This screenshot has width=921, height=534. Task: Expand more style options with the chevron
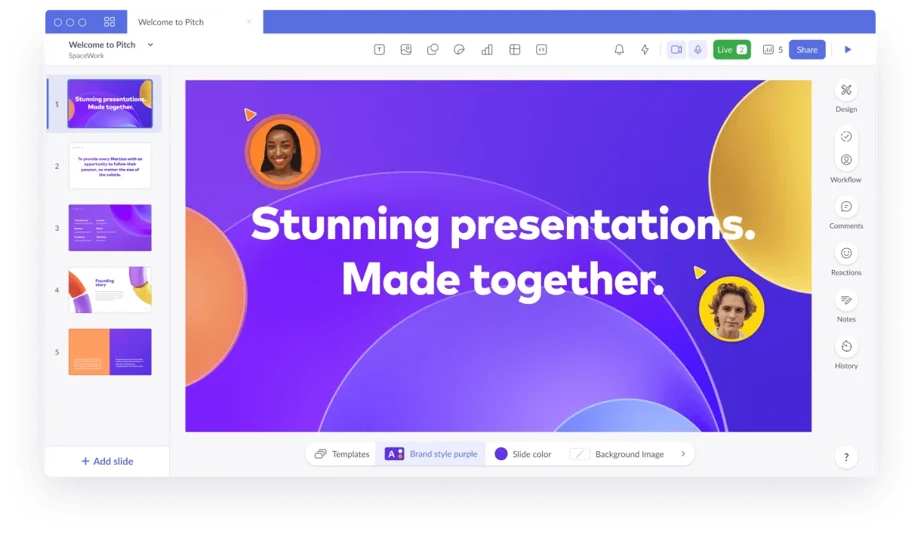(x=683, y=454)
